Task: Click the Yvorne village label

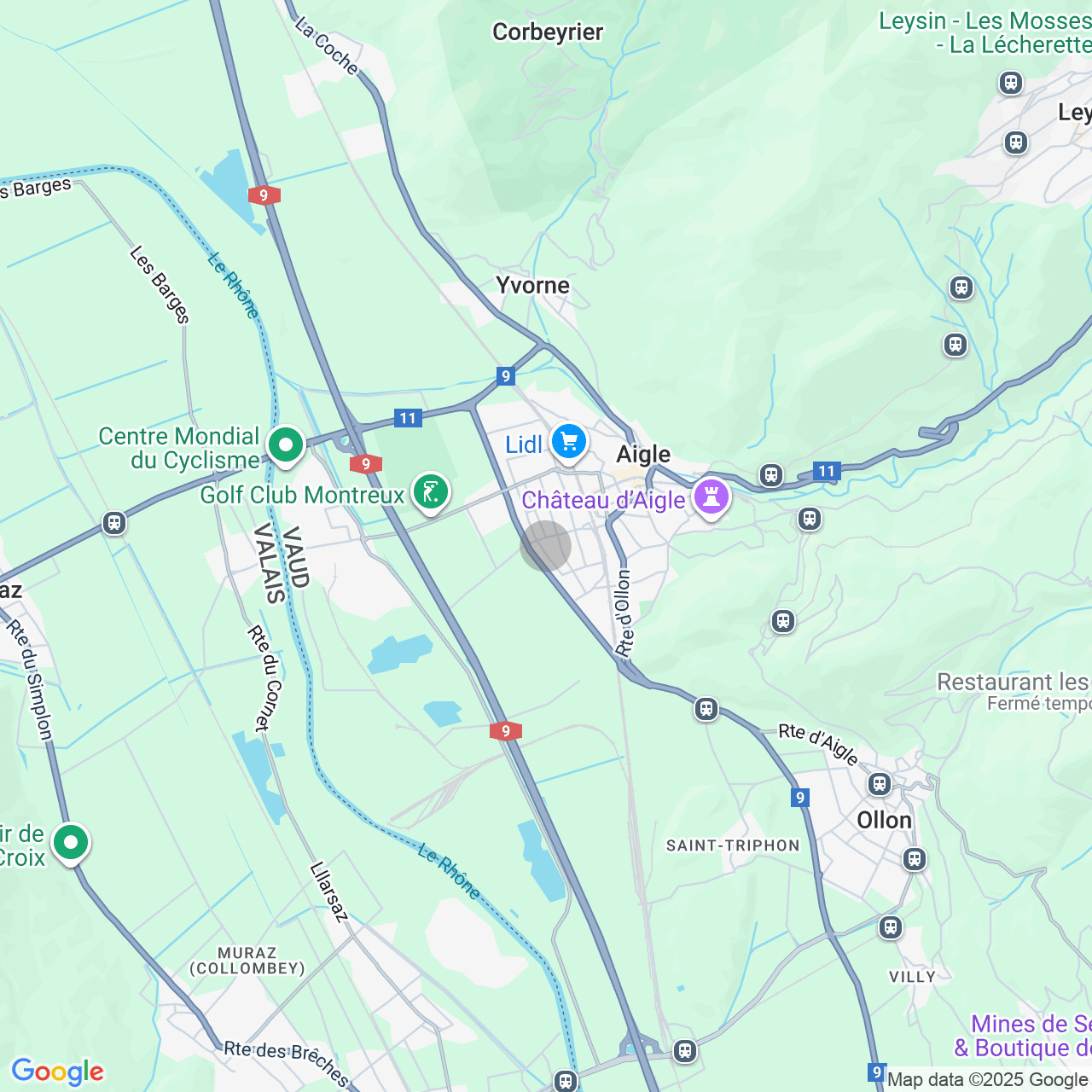Action: tap(533, 285)
